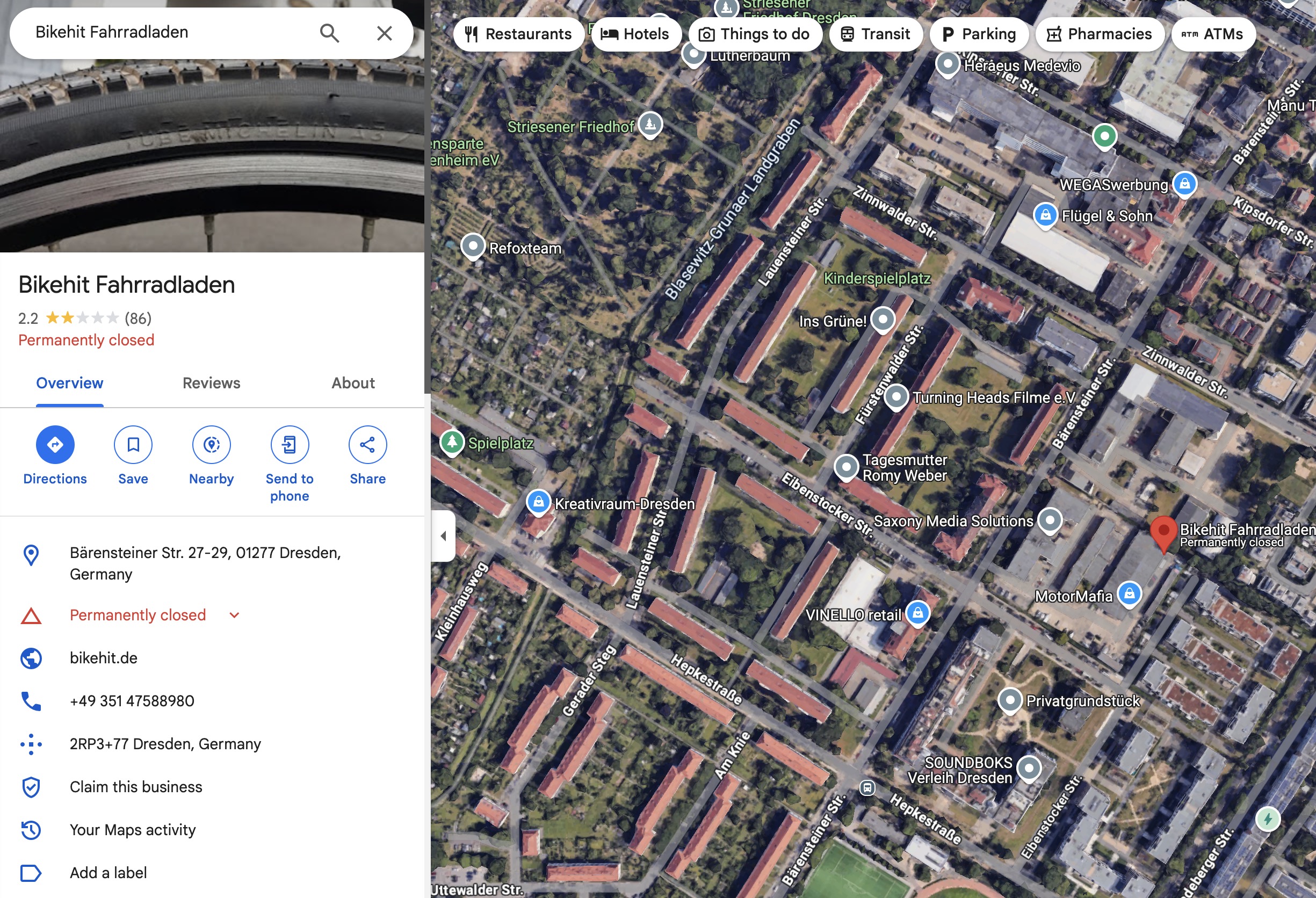Image resolution: width=1316 pixels, height=898 pixels.
Task: Click the green marker near WEGASwerbung
Action: (x=1104, y=136)
